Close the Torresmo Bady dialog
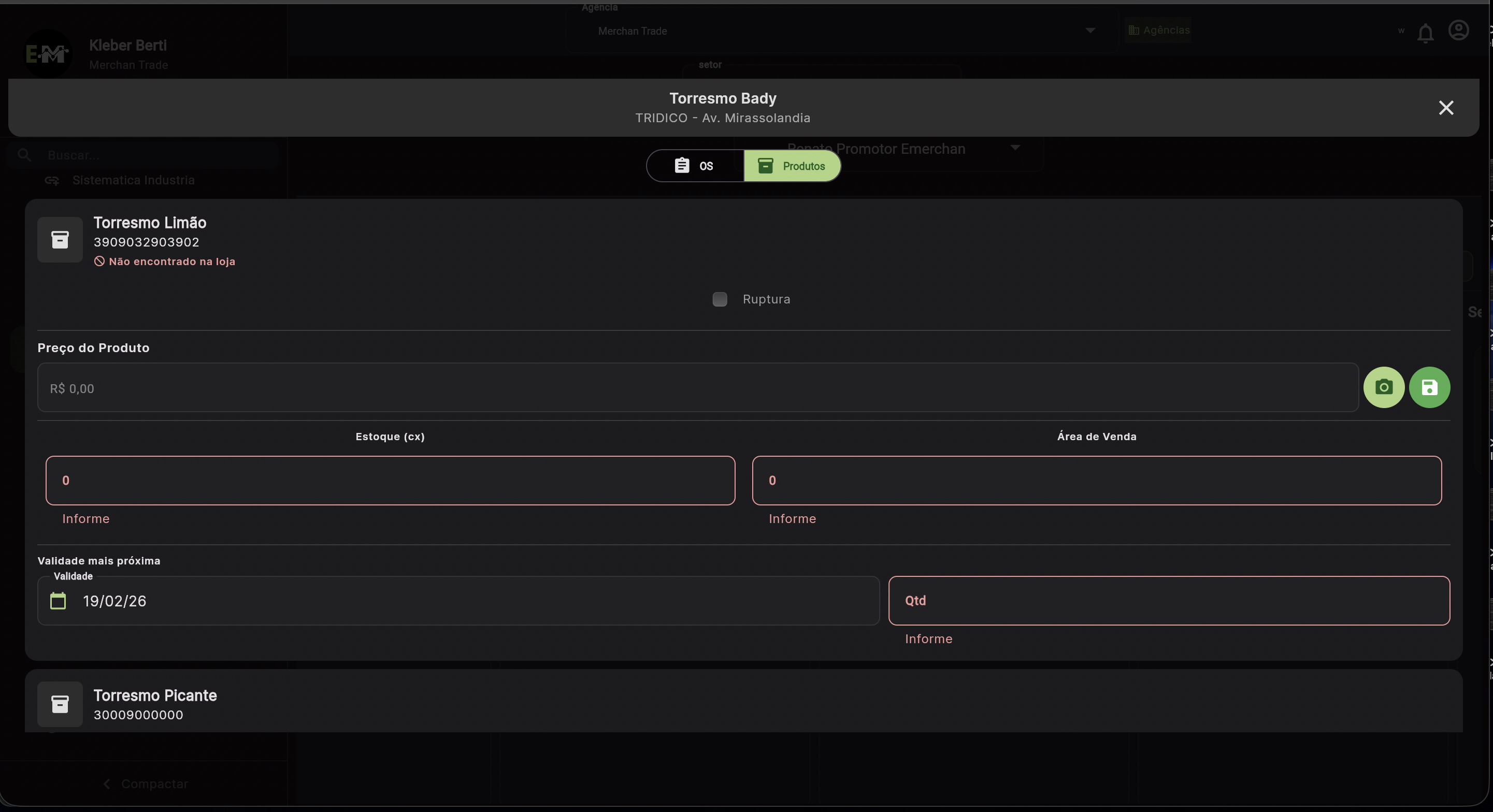1493x812 pixels. click(1445, 108)
